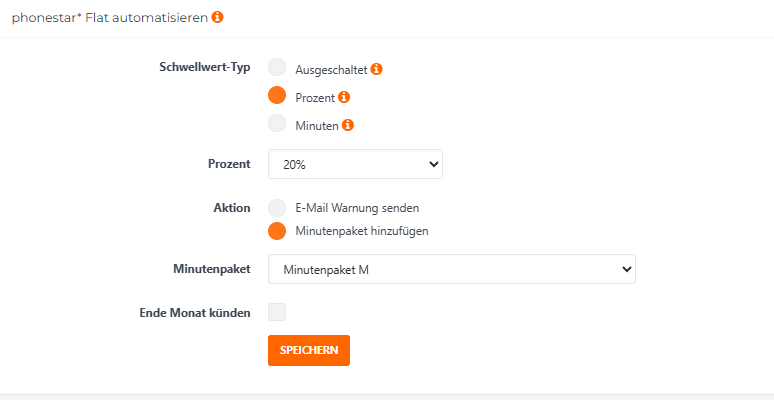Click the E-Mail Warnung senden label text
The width and height of the screenshot is (774, 400).
pyautogui.click(x=357, y=208)
